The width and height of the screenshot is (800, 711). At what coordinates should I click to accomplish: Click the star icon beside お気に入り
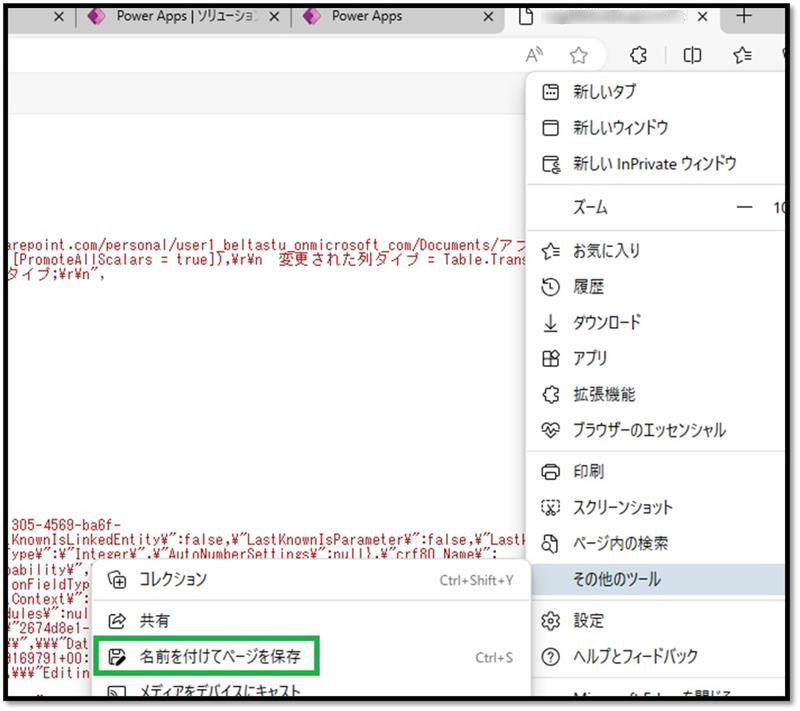click(551, 251)
